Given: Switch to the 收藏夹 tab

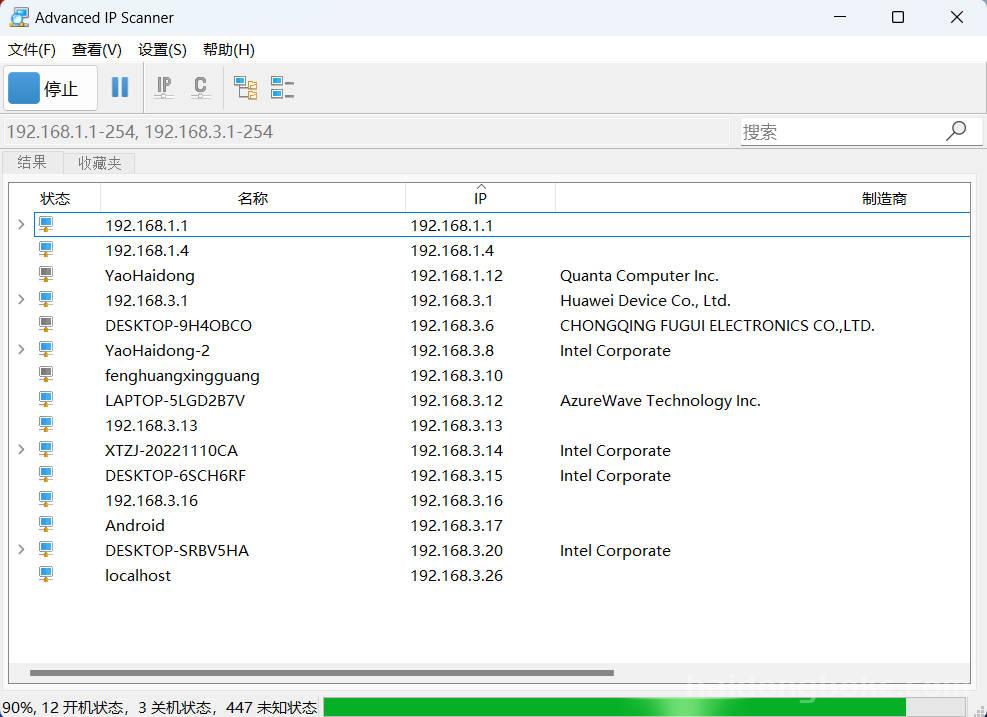Looking at the screenshot, I should tap(99, 163).
